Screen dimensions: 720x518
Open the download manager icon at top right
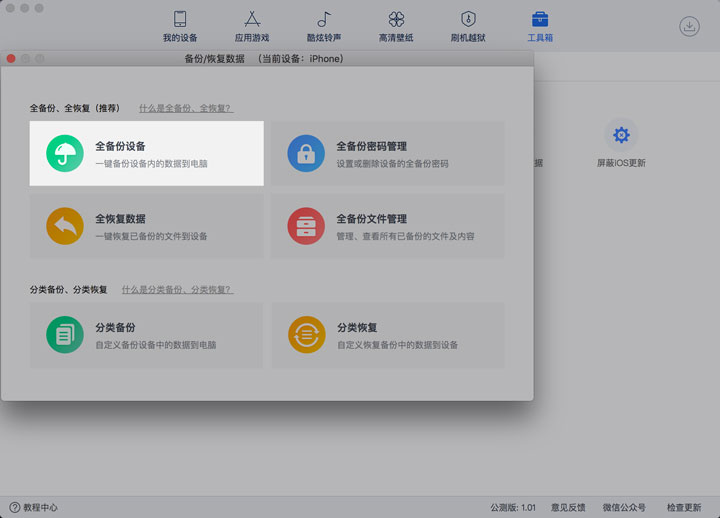click(x=689, y=27)
